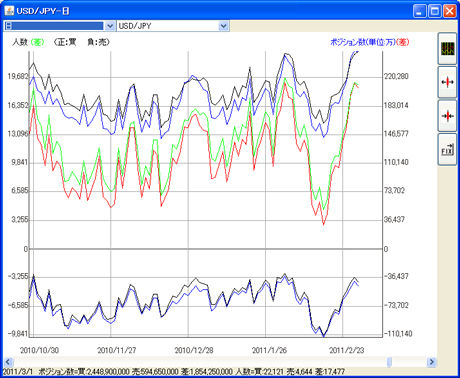Click the 220,280 right axis value

click(396, 76)
